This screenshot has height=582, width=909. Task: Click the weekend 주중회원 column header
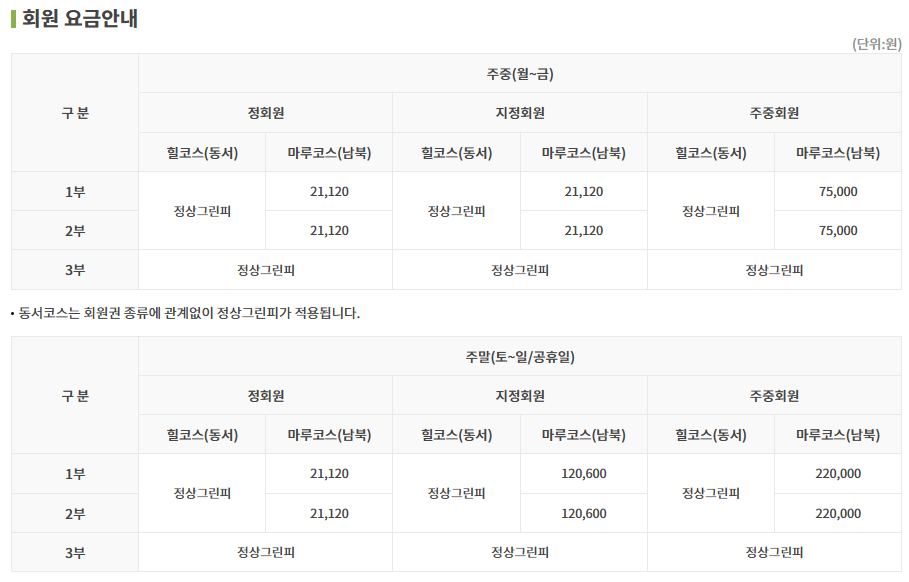(775, 395)
